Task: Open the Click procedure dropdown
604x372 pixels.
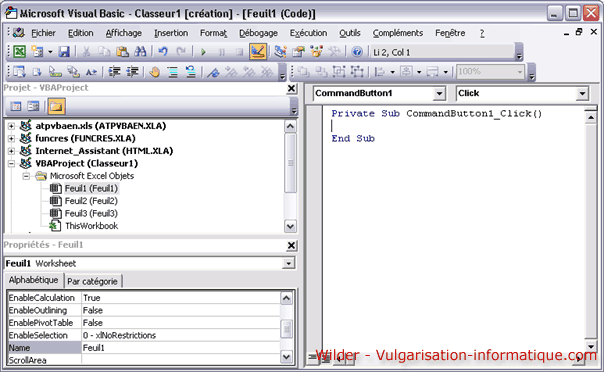Action: [x=582, y=93]
